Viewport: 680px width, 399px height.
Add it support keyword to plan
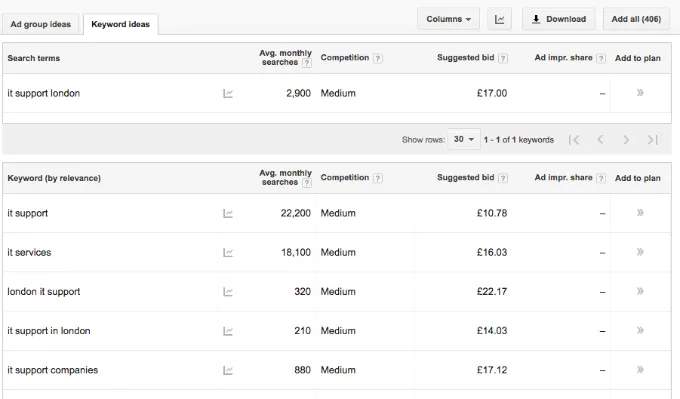click(x=640, y=213)
